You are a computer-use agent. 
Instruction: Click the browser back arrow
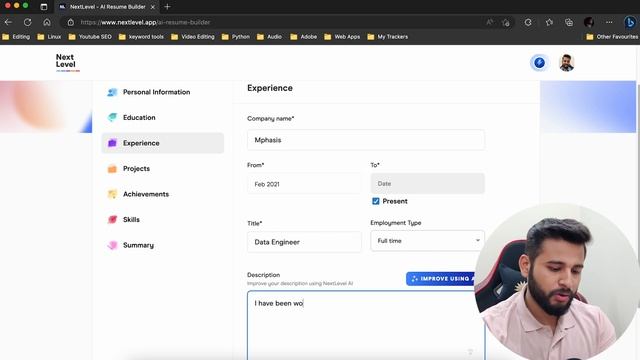point(8,22)
